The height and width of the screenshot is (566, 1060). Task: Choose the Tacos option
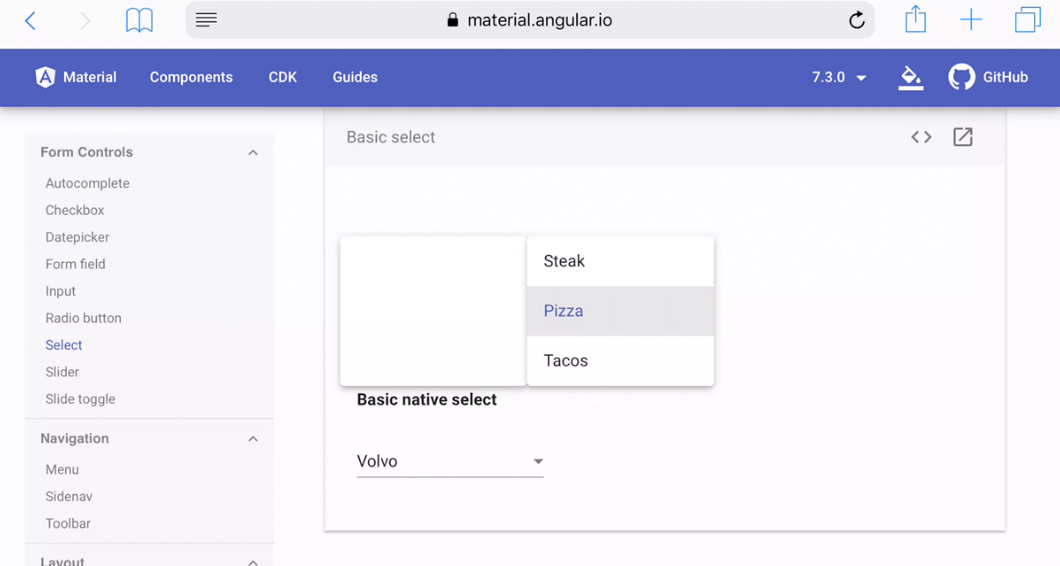(620, 361)
